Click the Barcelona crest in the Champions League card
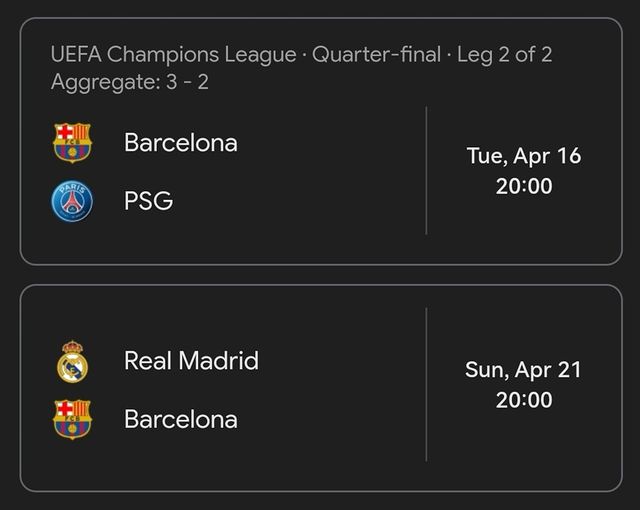The image size is (640, 510). tap(72, 143)
